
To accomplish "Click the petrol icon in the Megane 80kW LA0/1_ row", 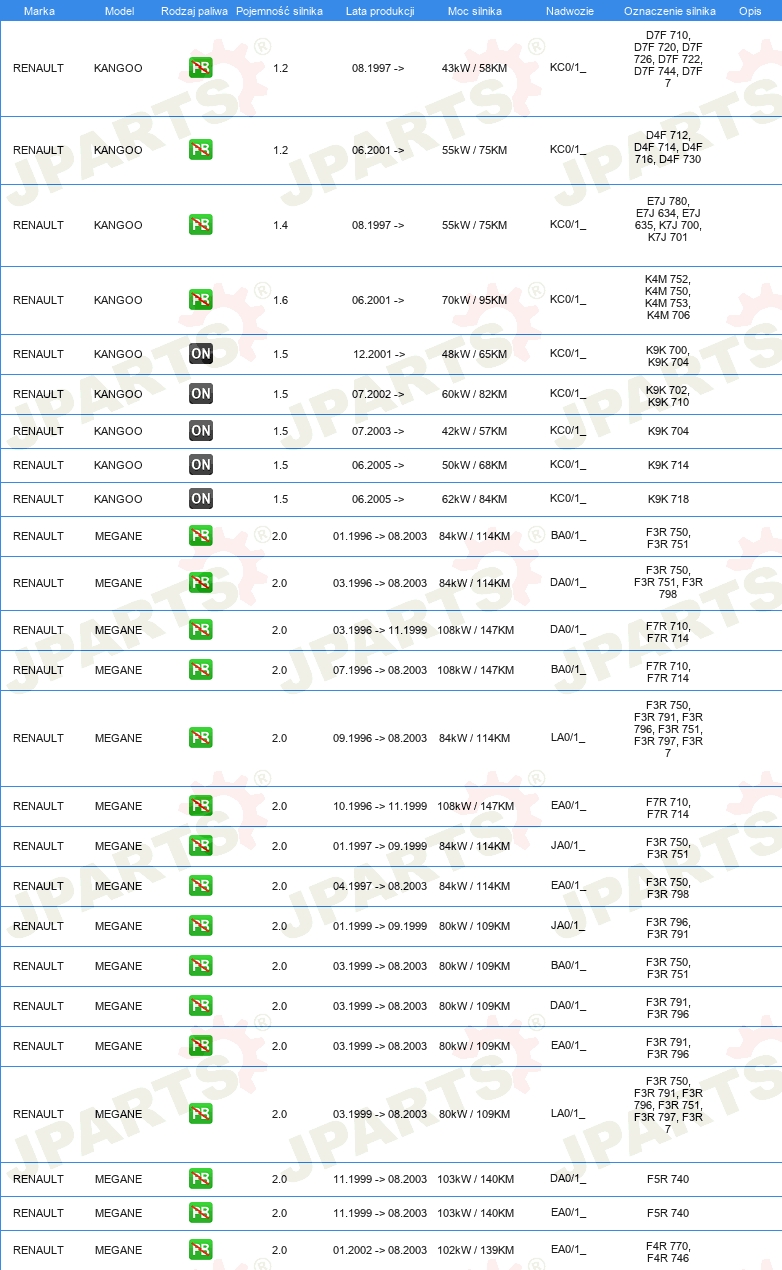I will (x=201, y=1114).
